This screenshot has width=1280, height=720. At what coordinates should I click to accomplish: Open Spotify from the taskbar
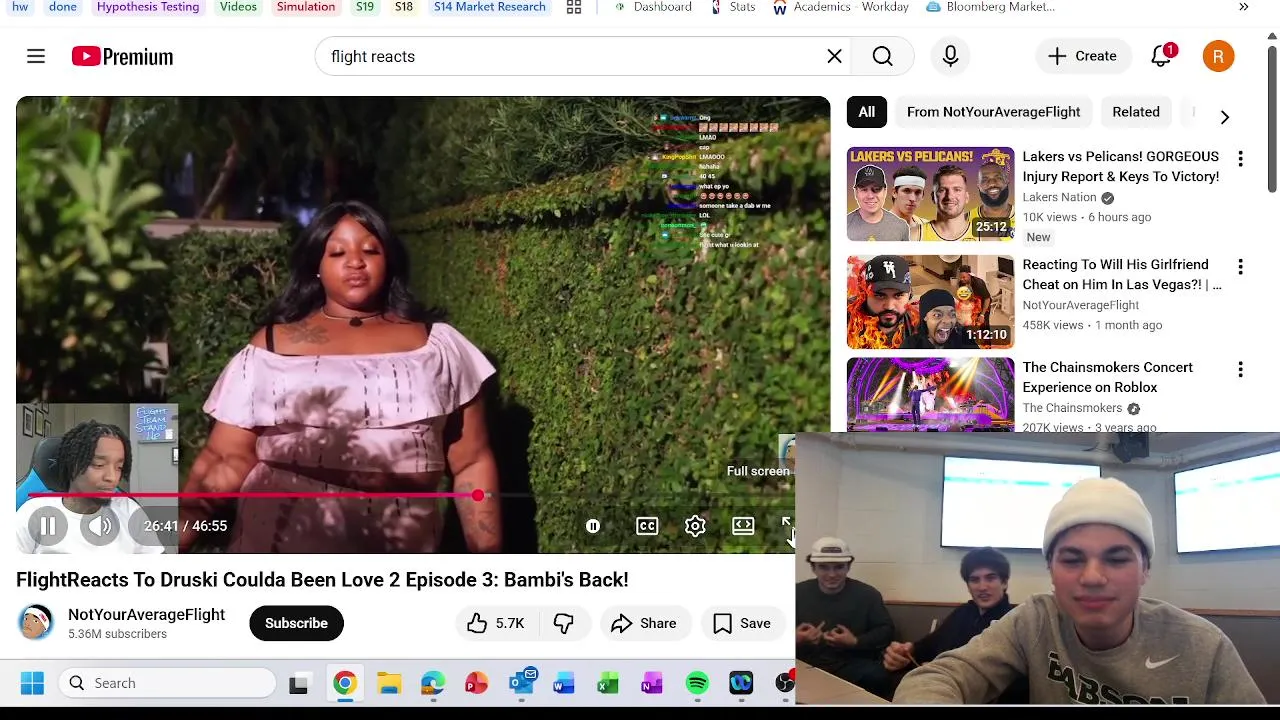[x=697, y=683]
